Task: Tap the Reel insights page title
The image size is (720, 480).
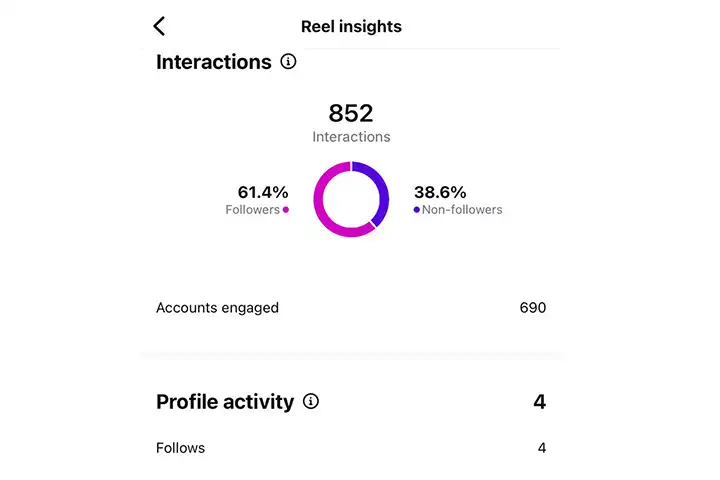Action: click(351, 26)
